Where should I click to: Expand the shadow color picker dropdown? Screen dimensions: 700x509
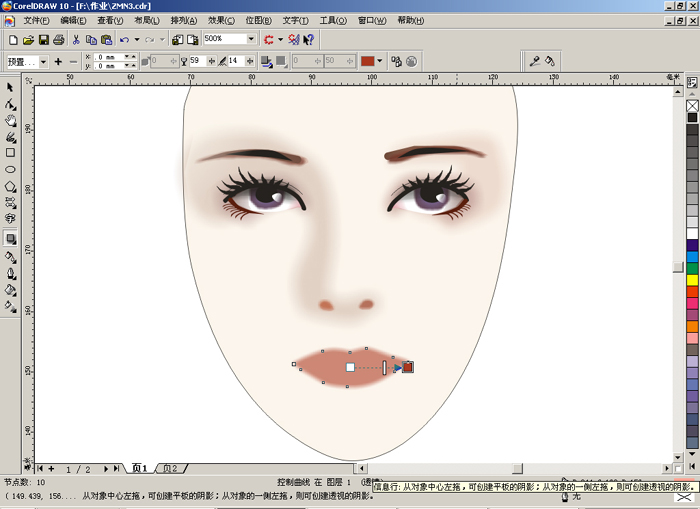[379, 61]
